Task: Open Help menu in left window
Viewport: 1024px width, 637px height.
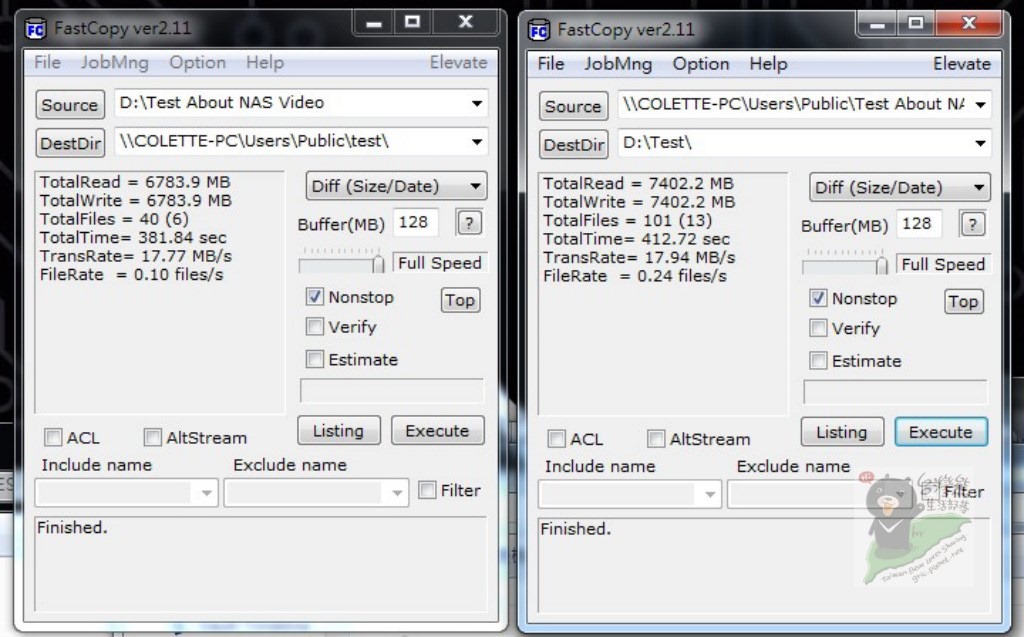Action: coord(265,62)
